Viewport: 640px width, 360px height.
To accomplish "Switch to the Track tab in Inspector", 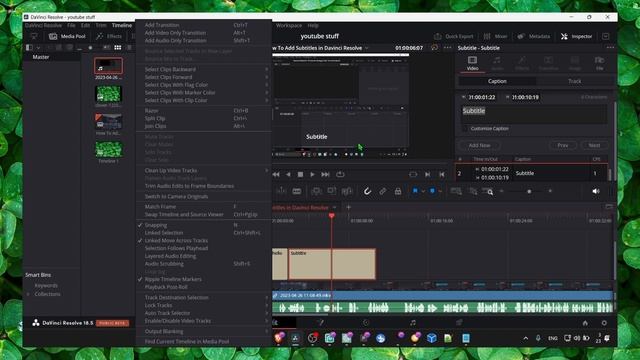I will [574, 81].
